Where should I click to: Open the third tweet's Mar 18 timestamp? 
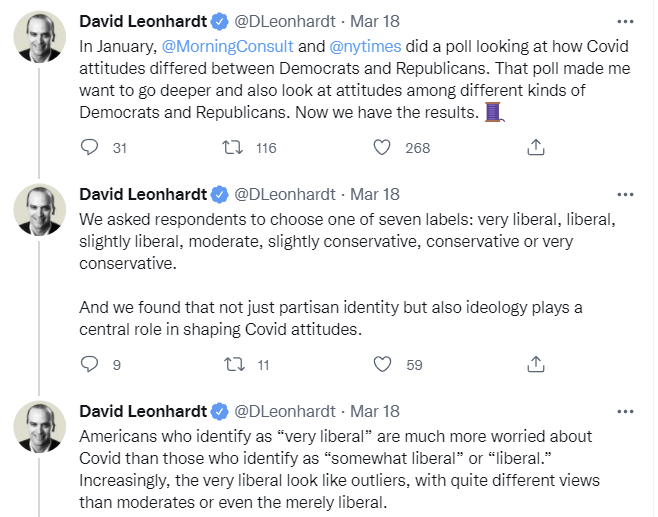pos(374,411)
